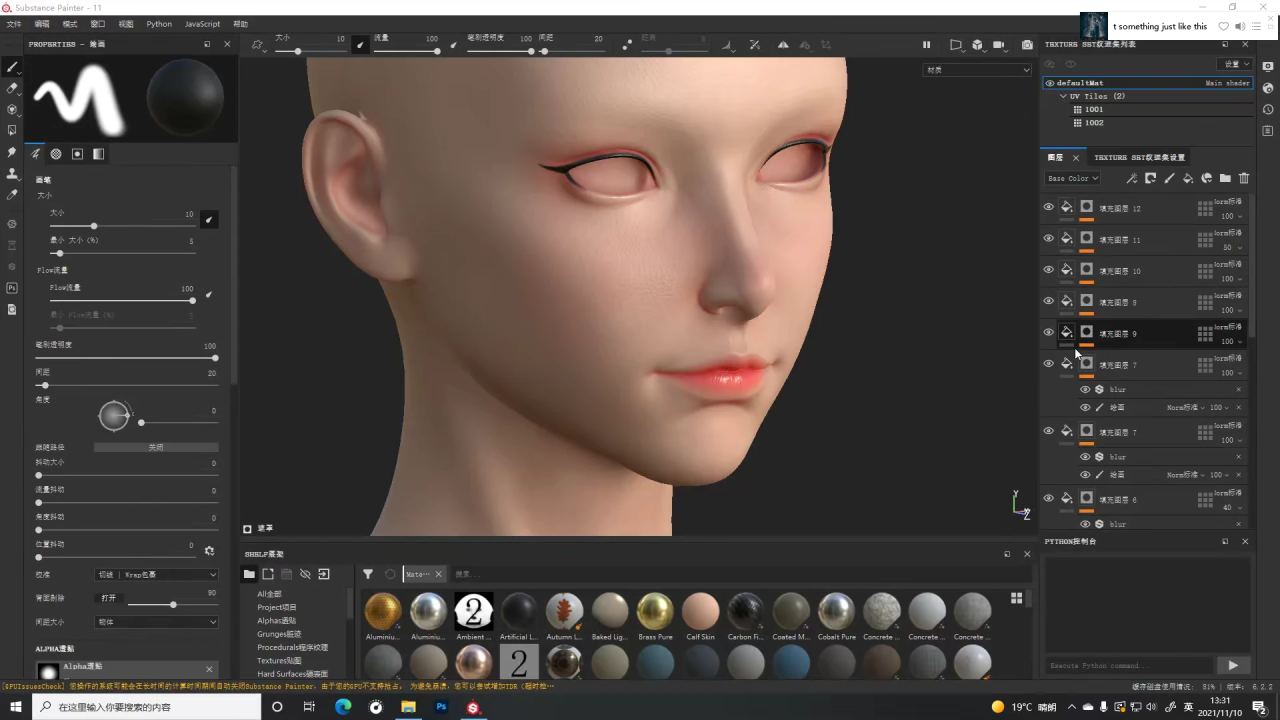Collapse the UV Tiles tree node

(1063, 96)
